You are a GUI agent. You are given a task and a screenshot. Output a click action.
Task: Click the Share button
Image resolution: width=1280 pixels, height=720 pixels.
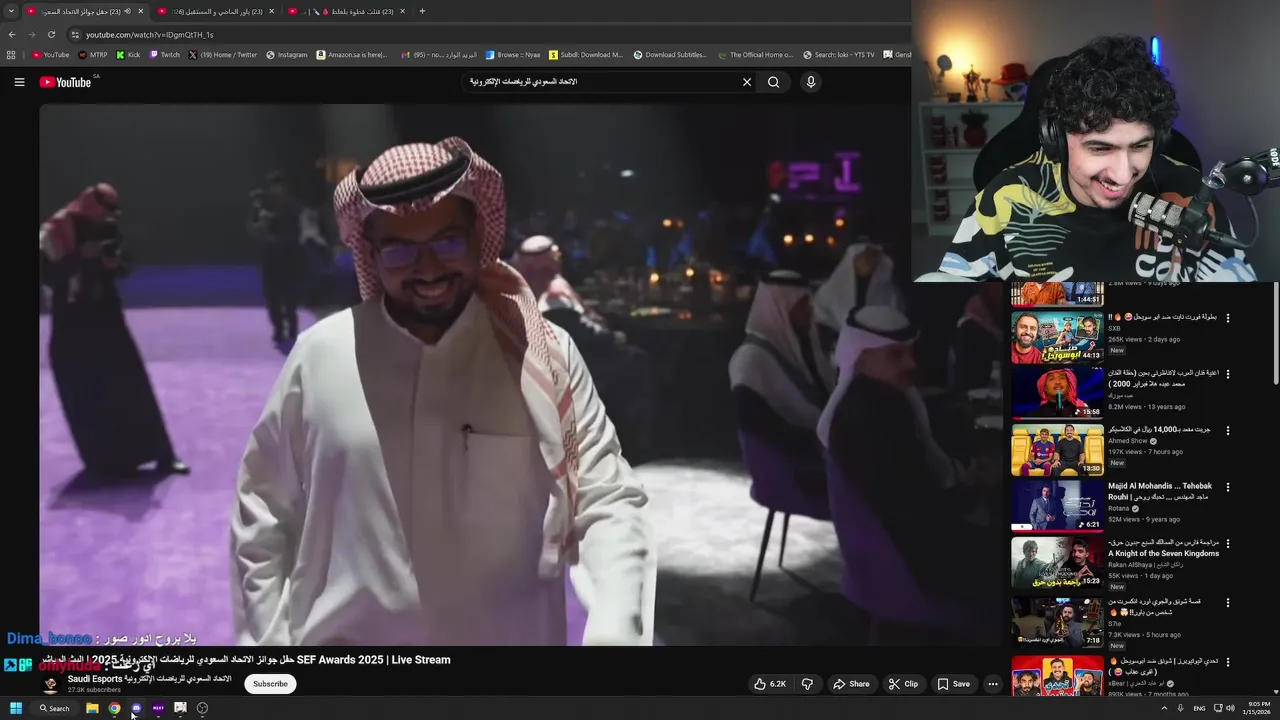(851, 684)
